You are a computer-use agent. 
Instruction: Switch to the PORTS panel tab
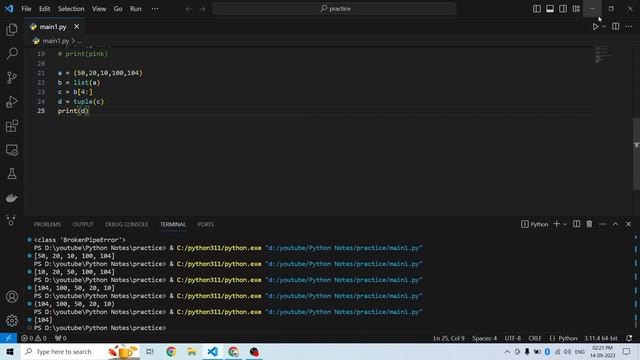tap(206, 224)
